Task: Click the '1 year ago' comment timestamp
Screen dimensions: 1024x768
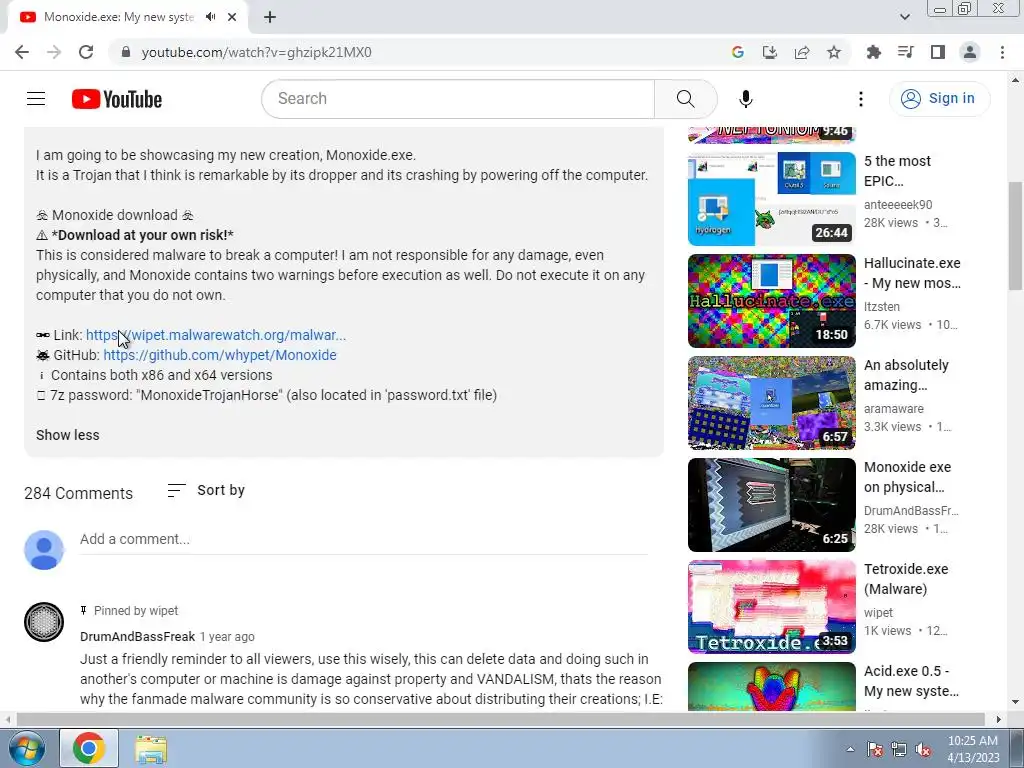Action: [227, 637]
